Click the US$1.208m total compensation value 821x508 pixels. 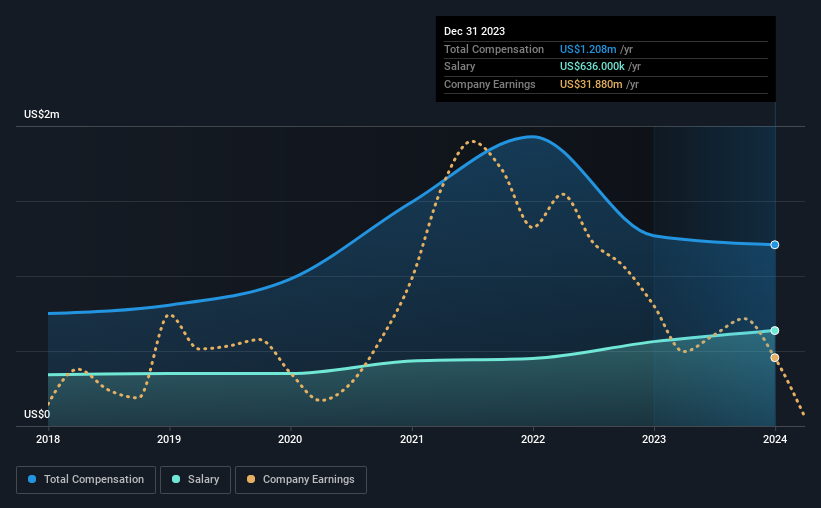click(588, 49)
